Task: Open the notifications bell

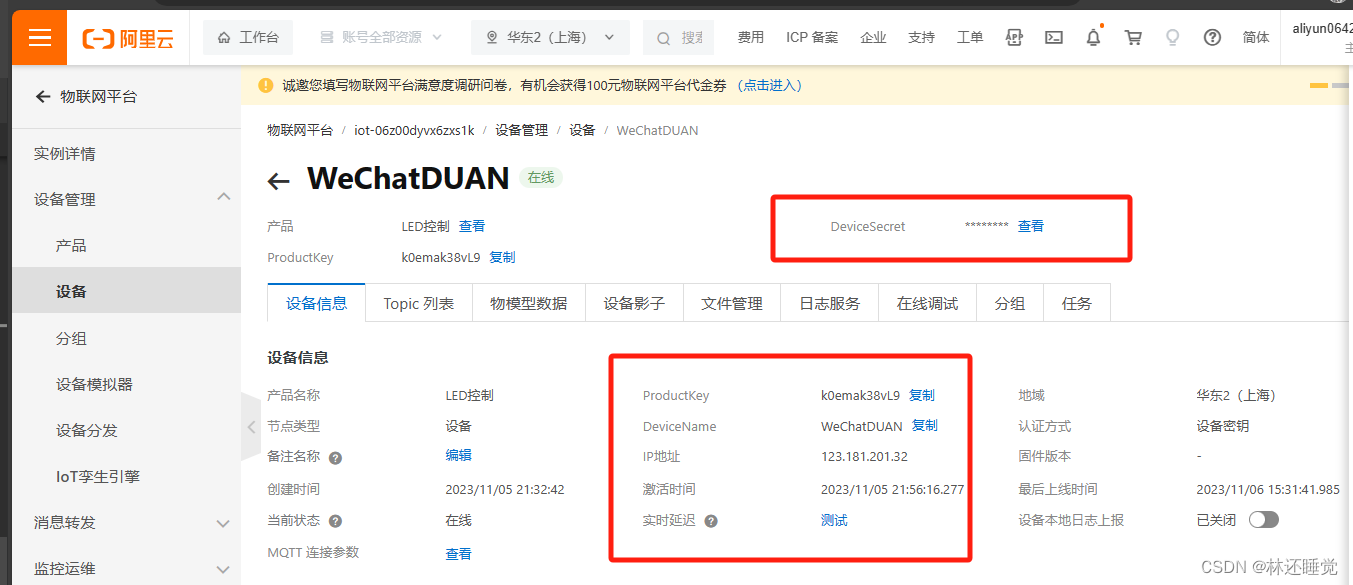Action: (1094, 38)
